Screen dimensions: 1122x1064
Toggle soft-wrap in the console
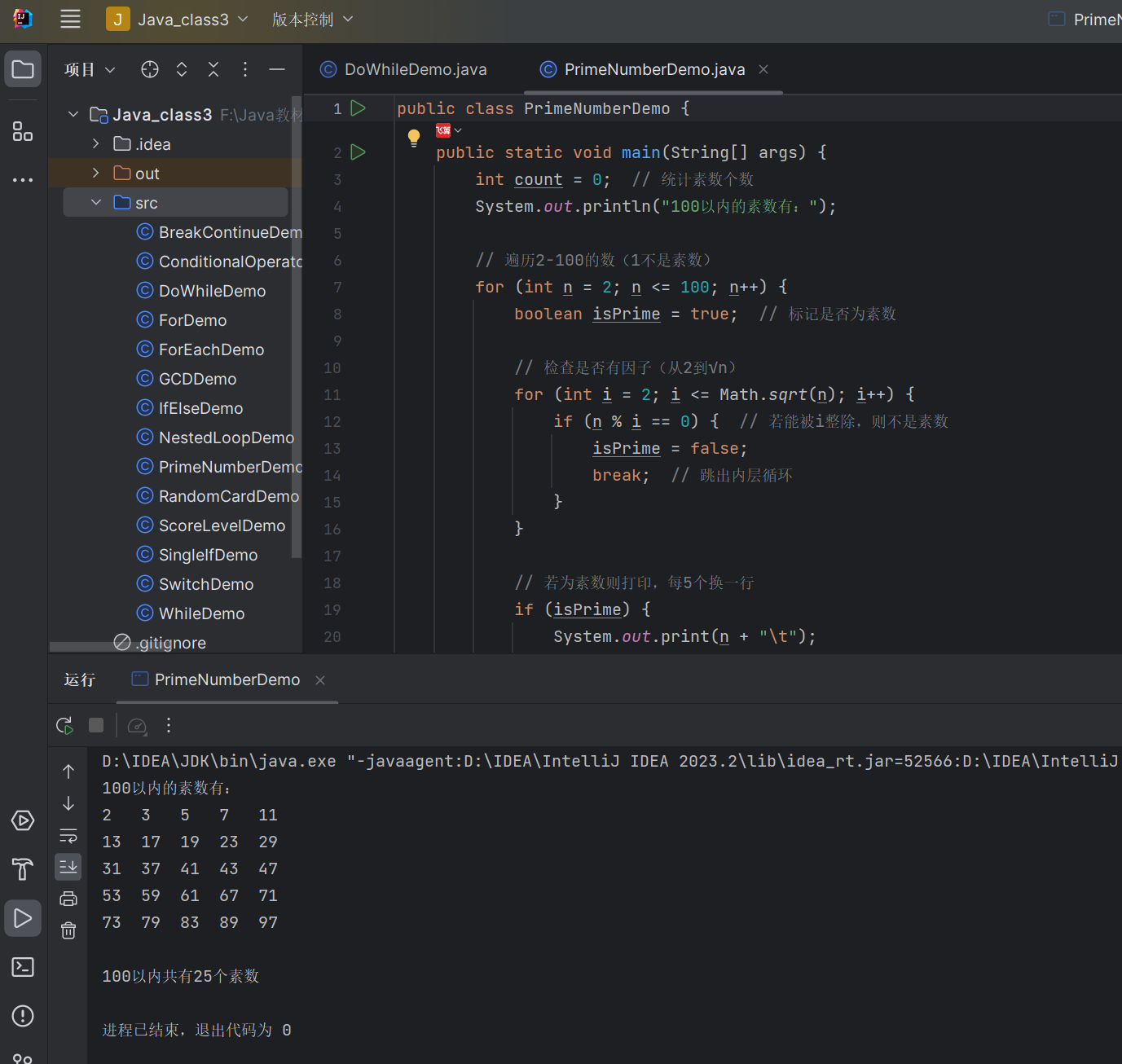click(x=68, y=835)
